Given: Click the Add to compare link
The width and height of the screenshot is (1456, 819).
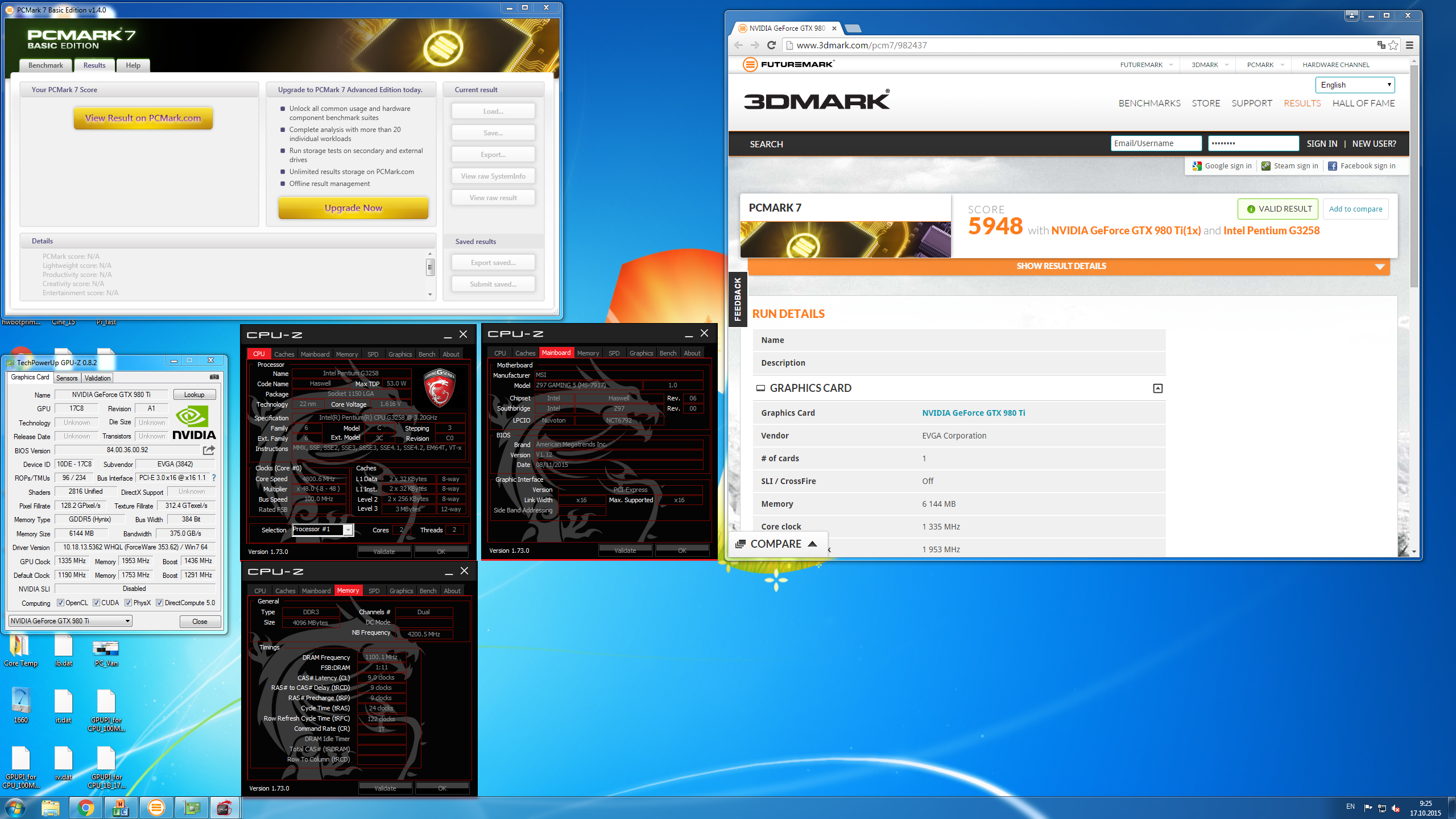Looking at the screenshot, I should (x=1355, y=209).
